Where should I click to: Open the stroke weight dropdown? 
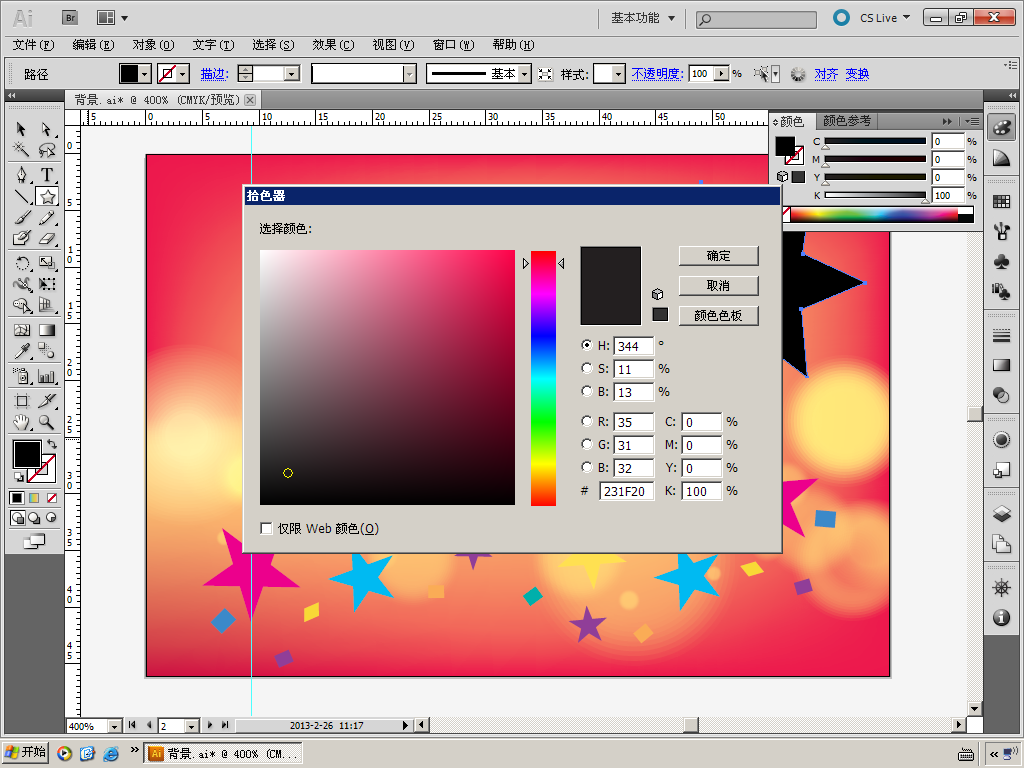click(x=292, y=74)
